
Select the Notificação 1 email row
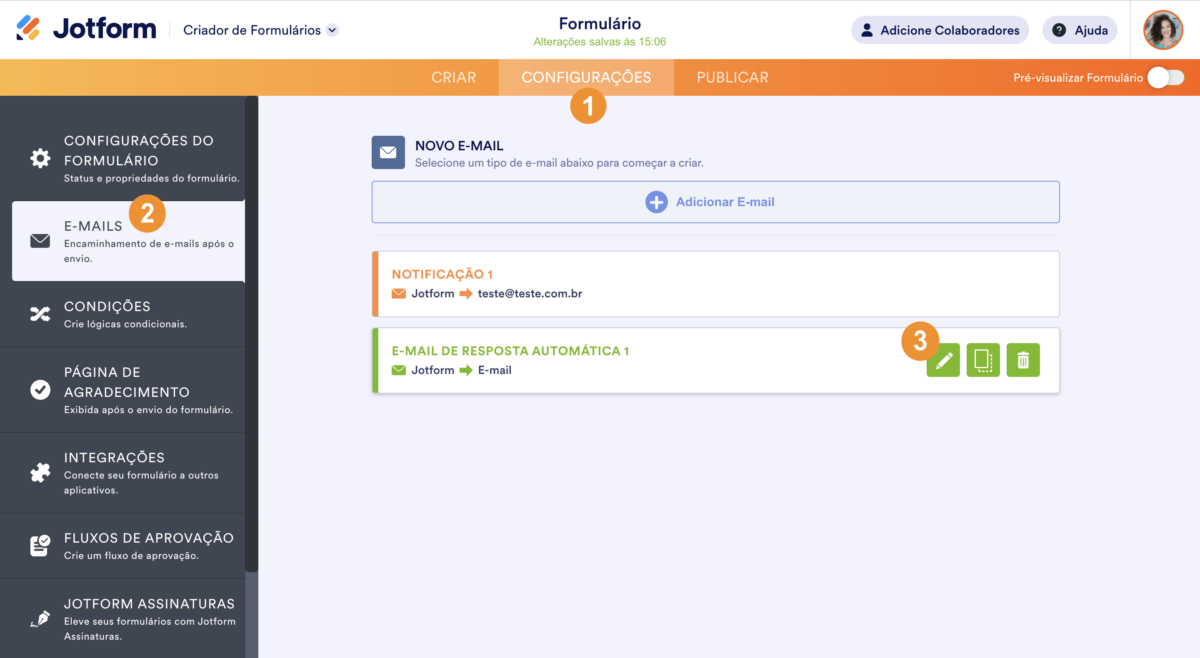pyautogui.click(x=715, y=284)
